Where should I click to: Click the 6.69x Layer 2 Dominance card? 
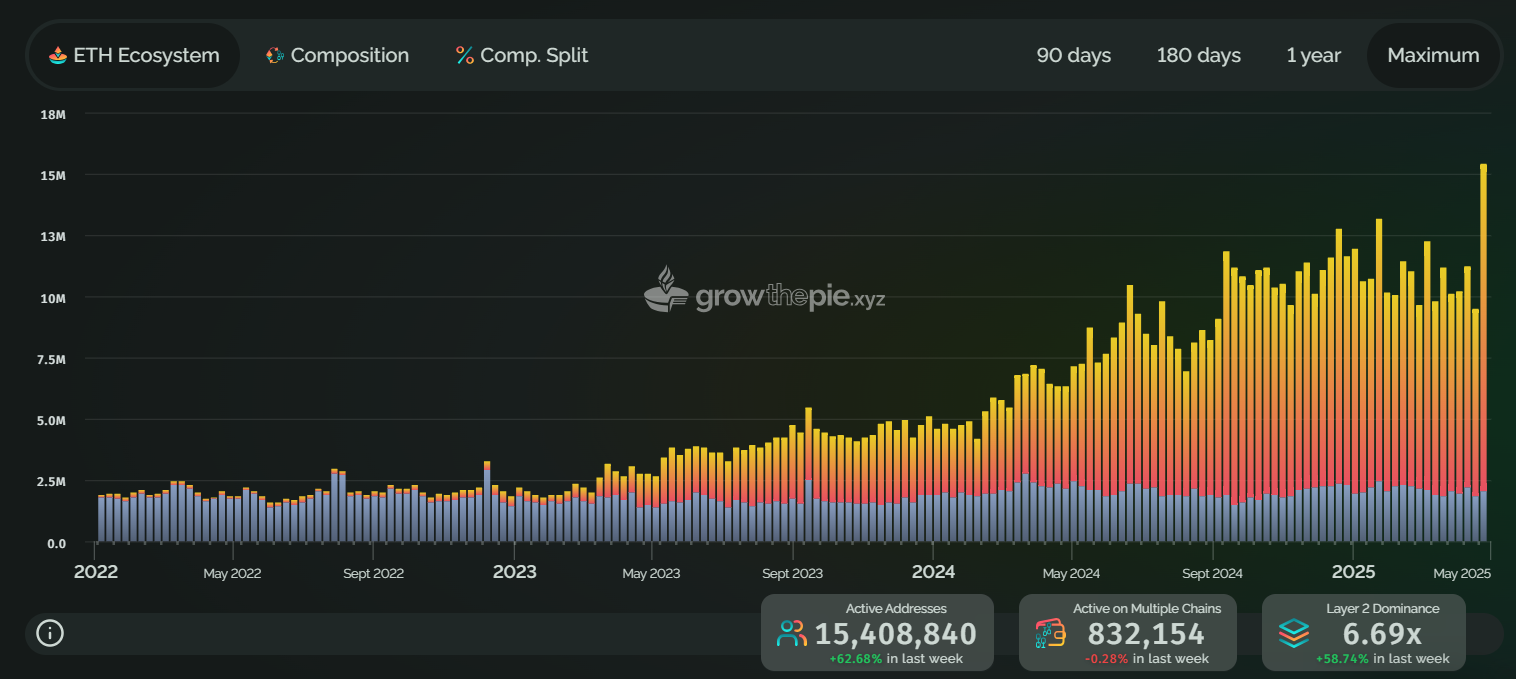click(1363, 632)
